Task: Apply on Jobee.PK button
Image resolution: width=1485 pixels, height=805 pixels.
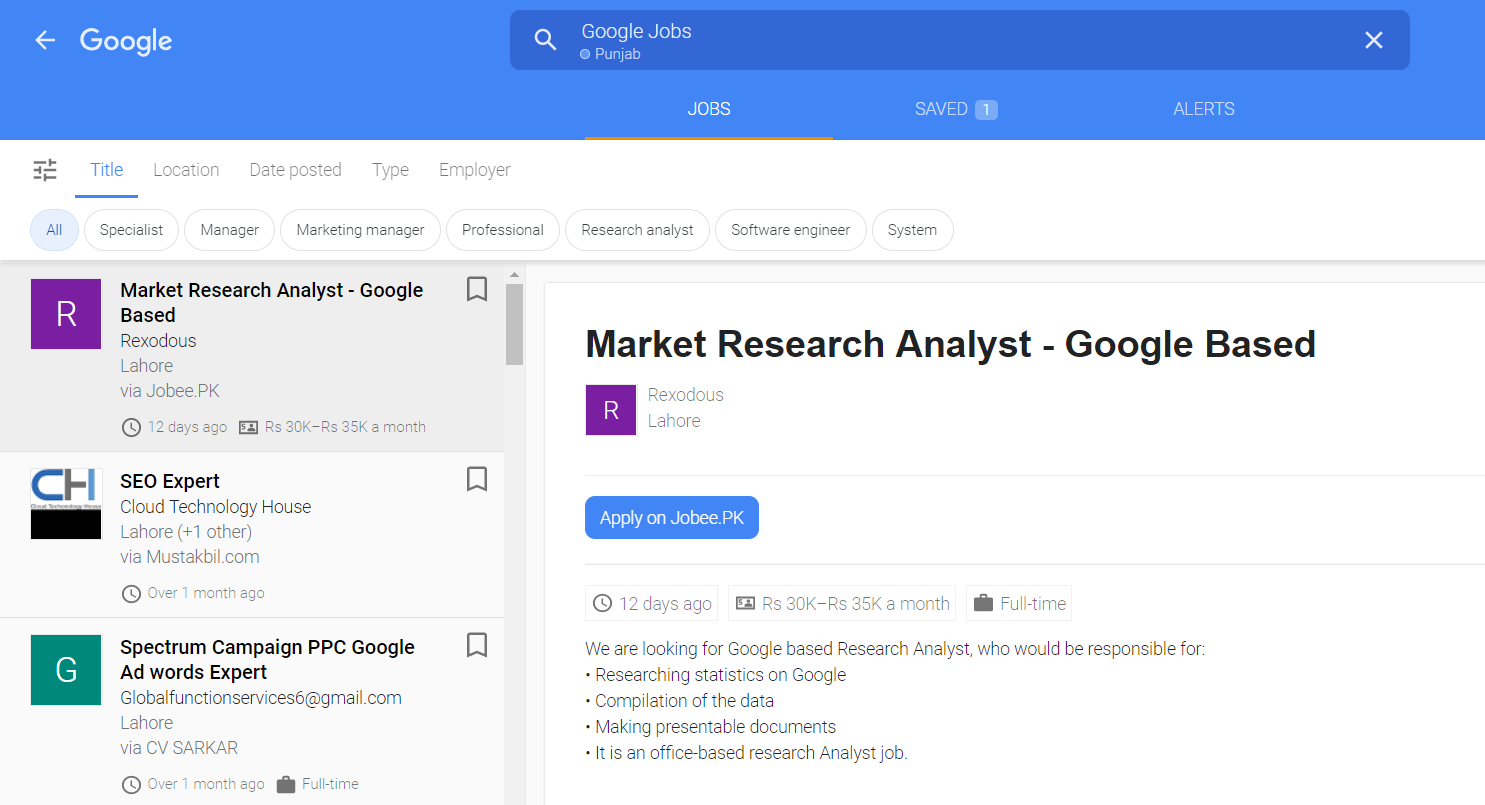Action: coord(671,518)
